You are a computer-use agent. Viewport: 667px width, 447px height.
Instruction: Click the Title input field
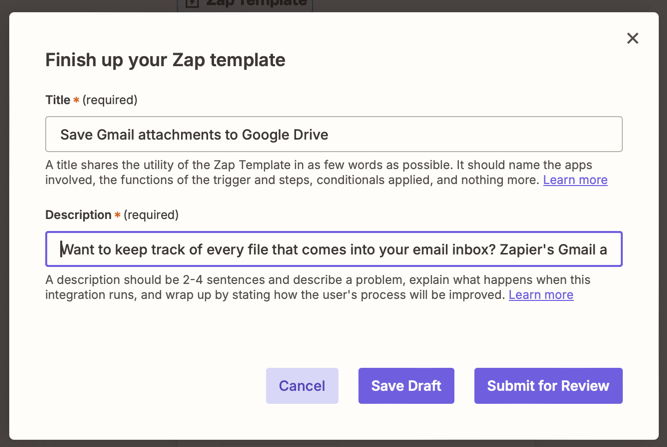coord(334,134)
